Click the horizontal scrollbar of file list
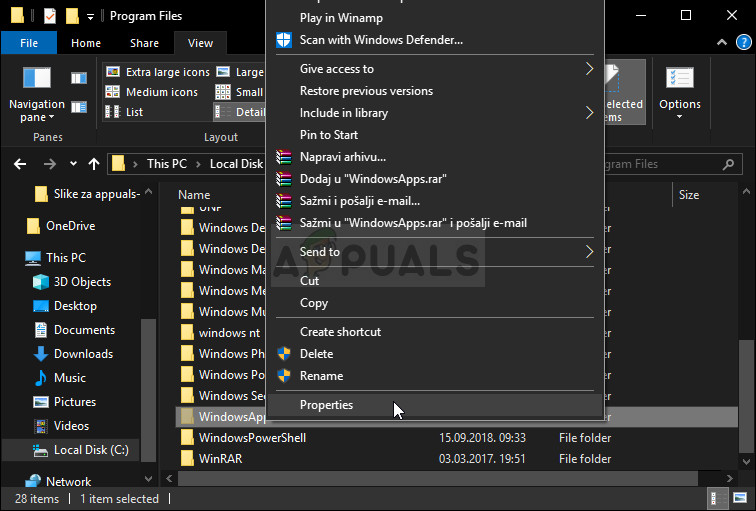The width and height of the screenshot is (756, 511). (x=438, y=479)
